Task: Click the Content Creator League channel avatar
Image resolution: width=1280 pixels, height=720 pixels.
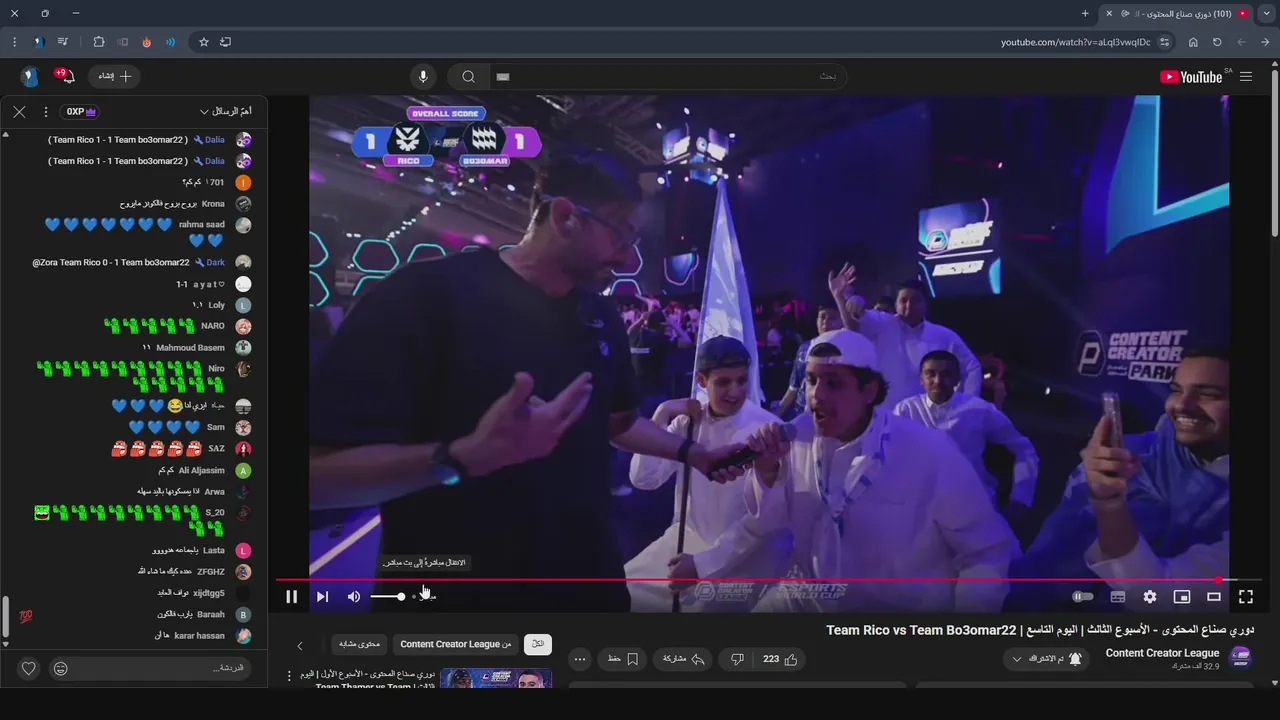Action: tap(1241, 658)
